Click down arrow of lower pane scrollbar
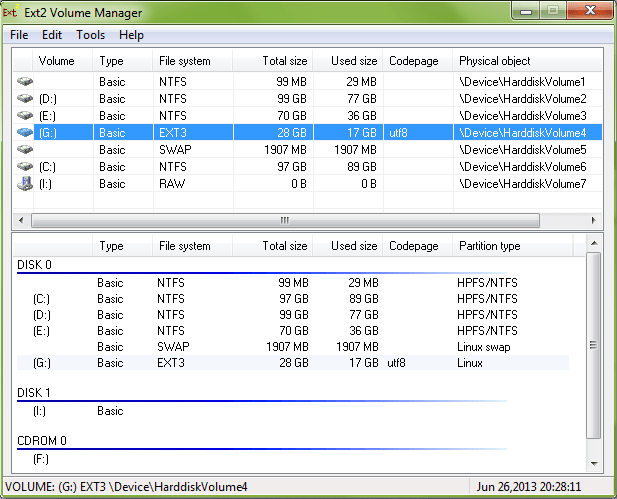 594,464
